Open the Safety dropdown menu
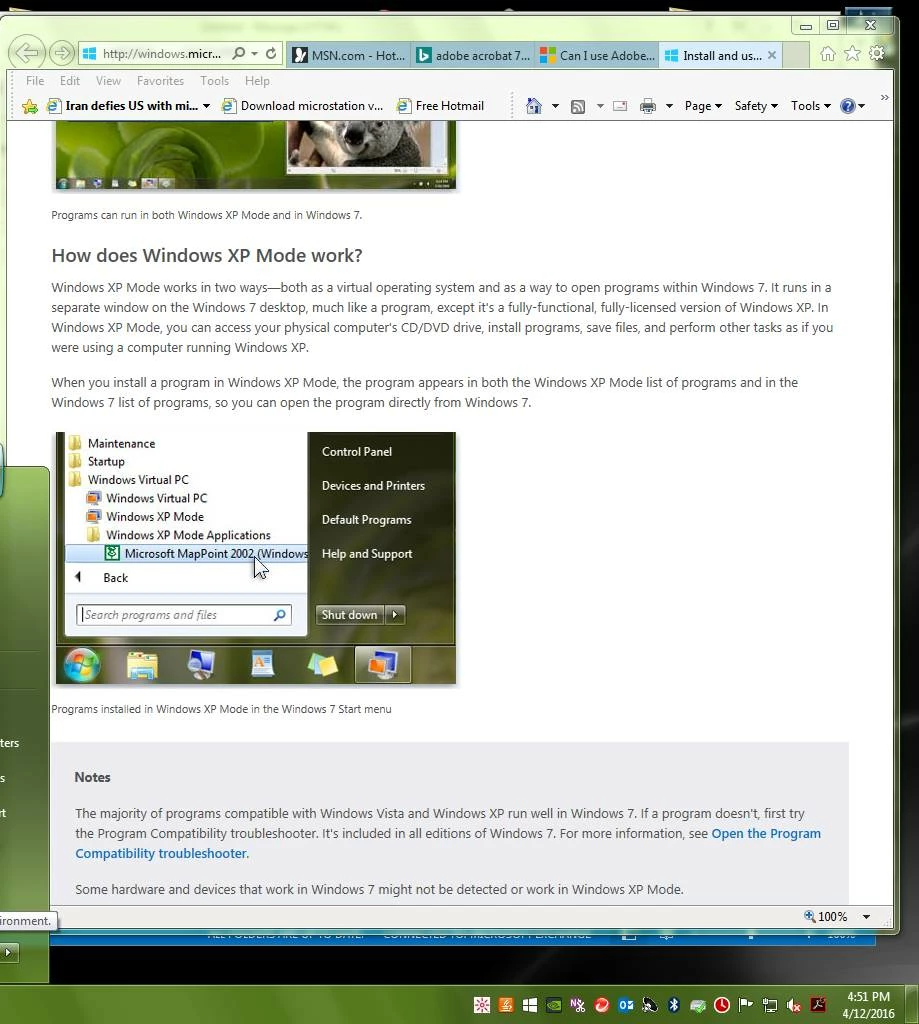Screen dimensions: 919x1024 756,106
